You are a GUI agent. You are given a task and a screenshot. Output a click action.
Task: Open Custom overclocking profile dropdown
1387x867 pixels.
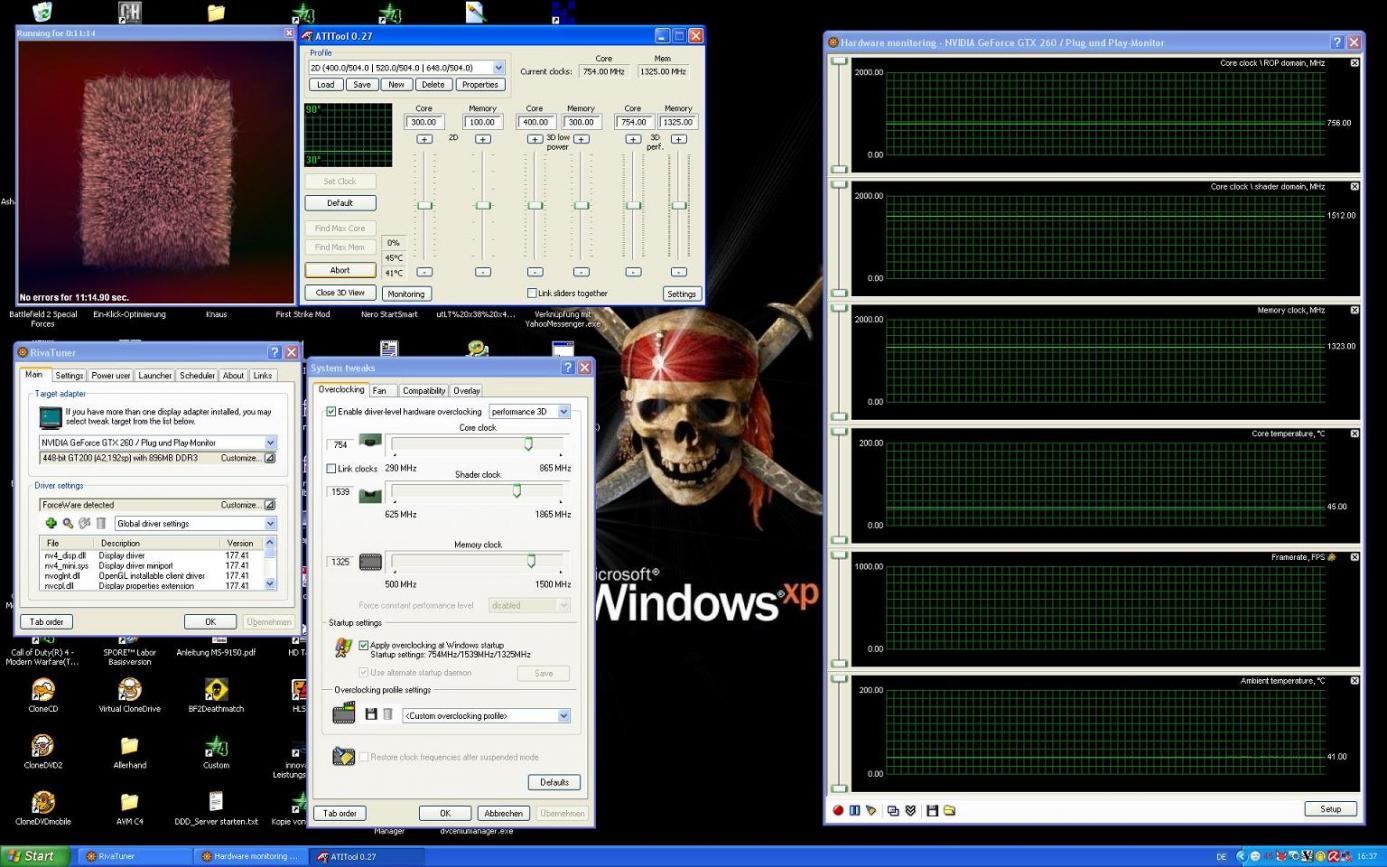[x=564, y=715]
